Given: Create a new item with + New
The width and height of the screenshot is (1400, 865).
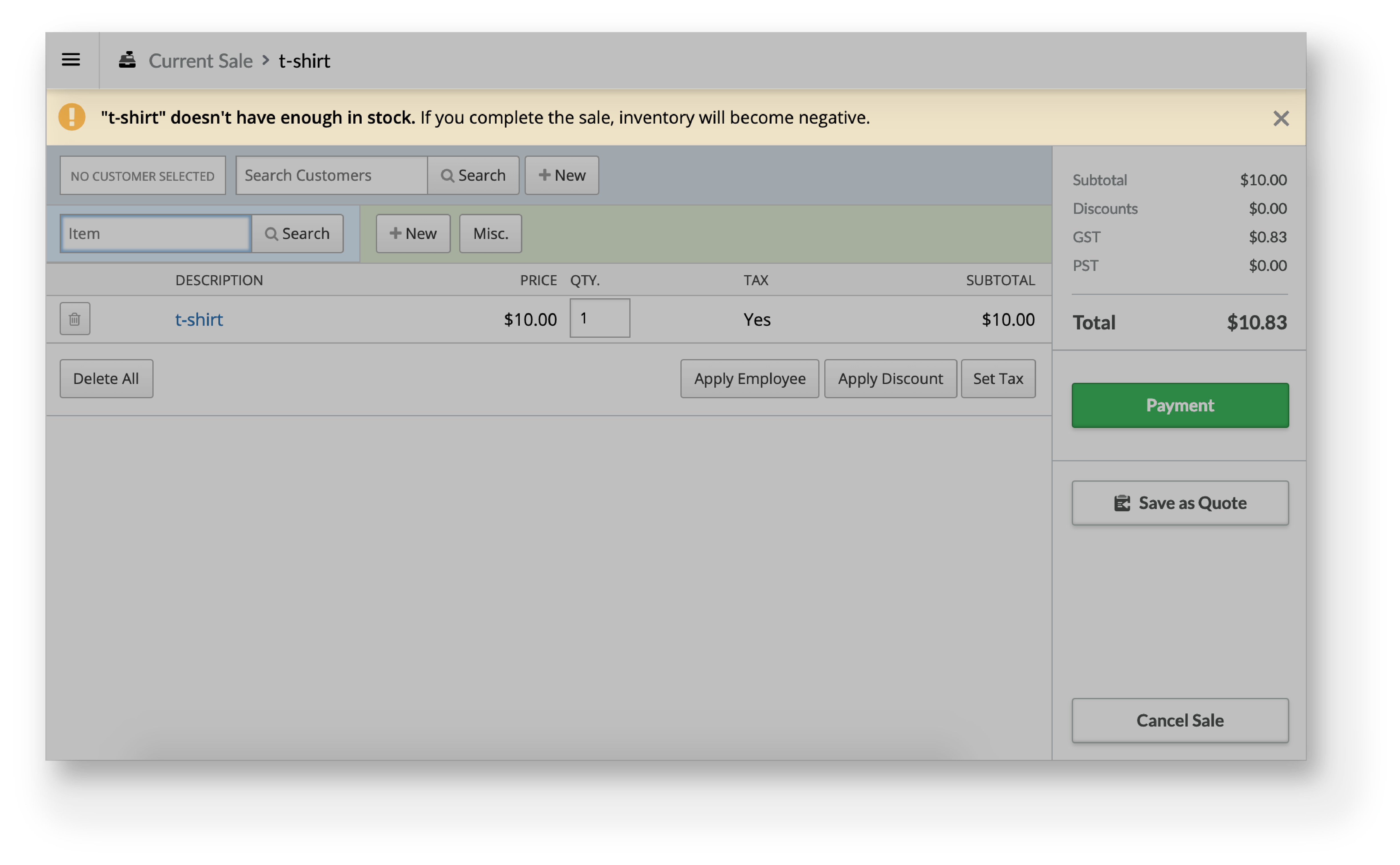Looking at the screenshot, I should [413, 234].
